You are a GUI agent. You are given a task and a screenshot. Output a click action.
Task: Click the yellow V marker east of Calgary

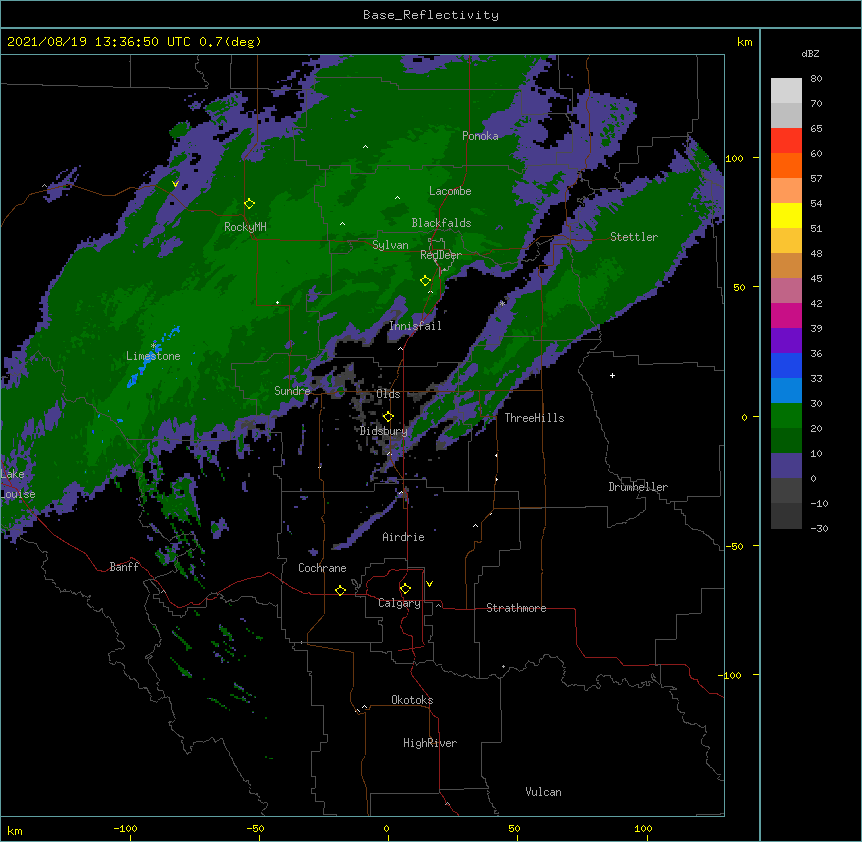429,584
